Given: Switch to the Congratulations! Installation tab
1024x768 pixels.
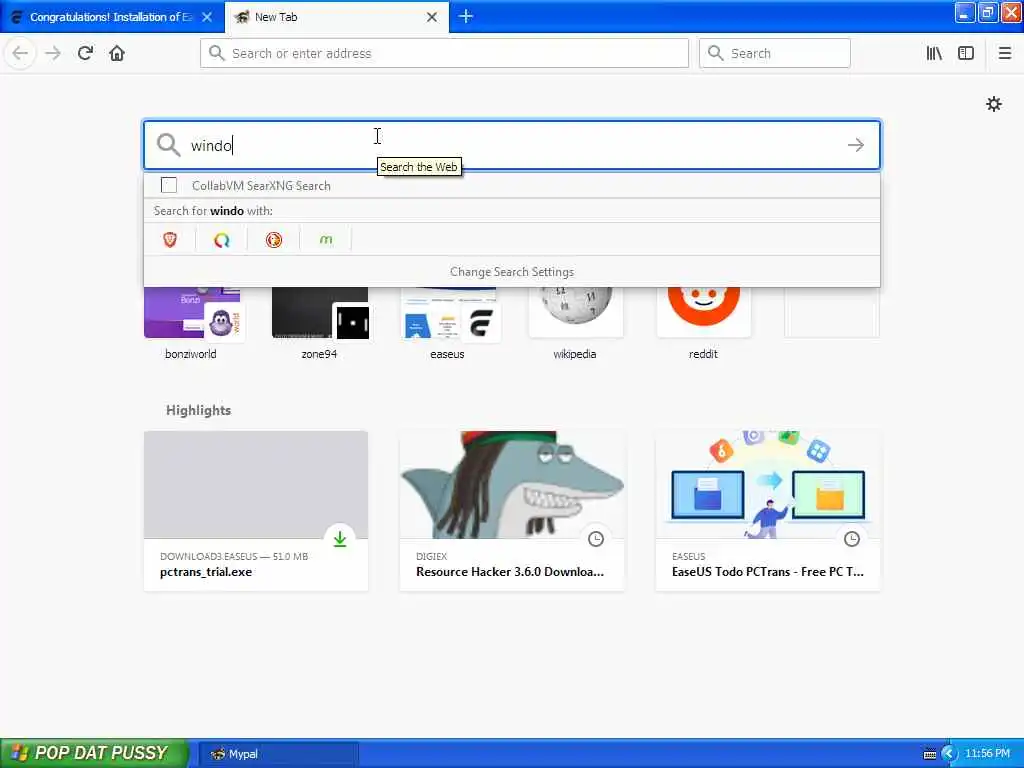Looking at the screenshot, I should click(112, 17).
